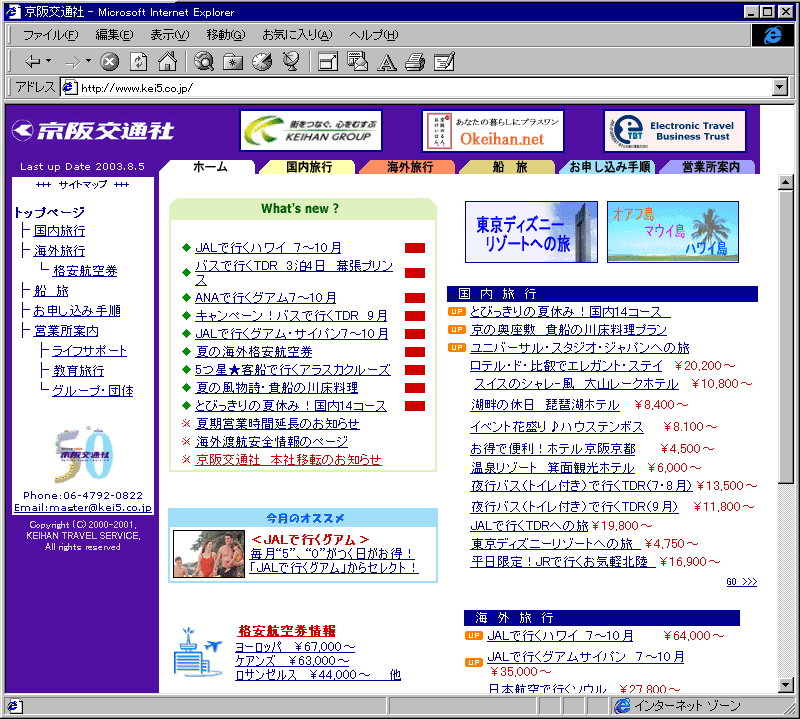800x719 pixels.
Task: Open JALで行くTDRへの旅 link
Action: (529, 526)
